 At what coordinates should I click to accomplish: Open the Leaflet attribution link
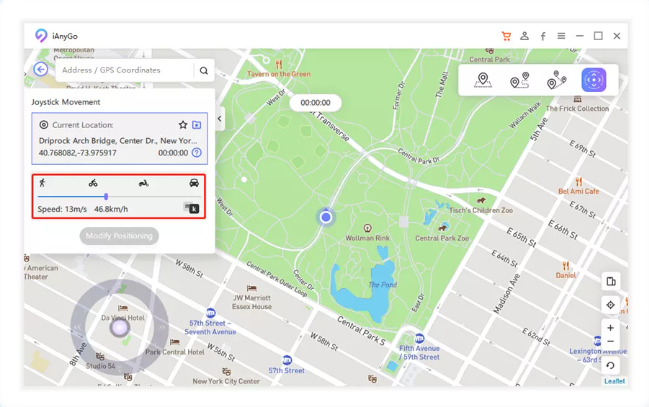click(x=614, y=381)
